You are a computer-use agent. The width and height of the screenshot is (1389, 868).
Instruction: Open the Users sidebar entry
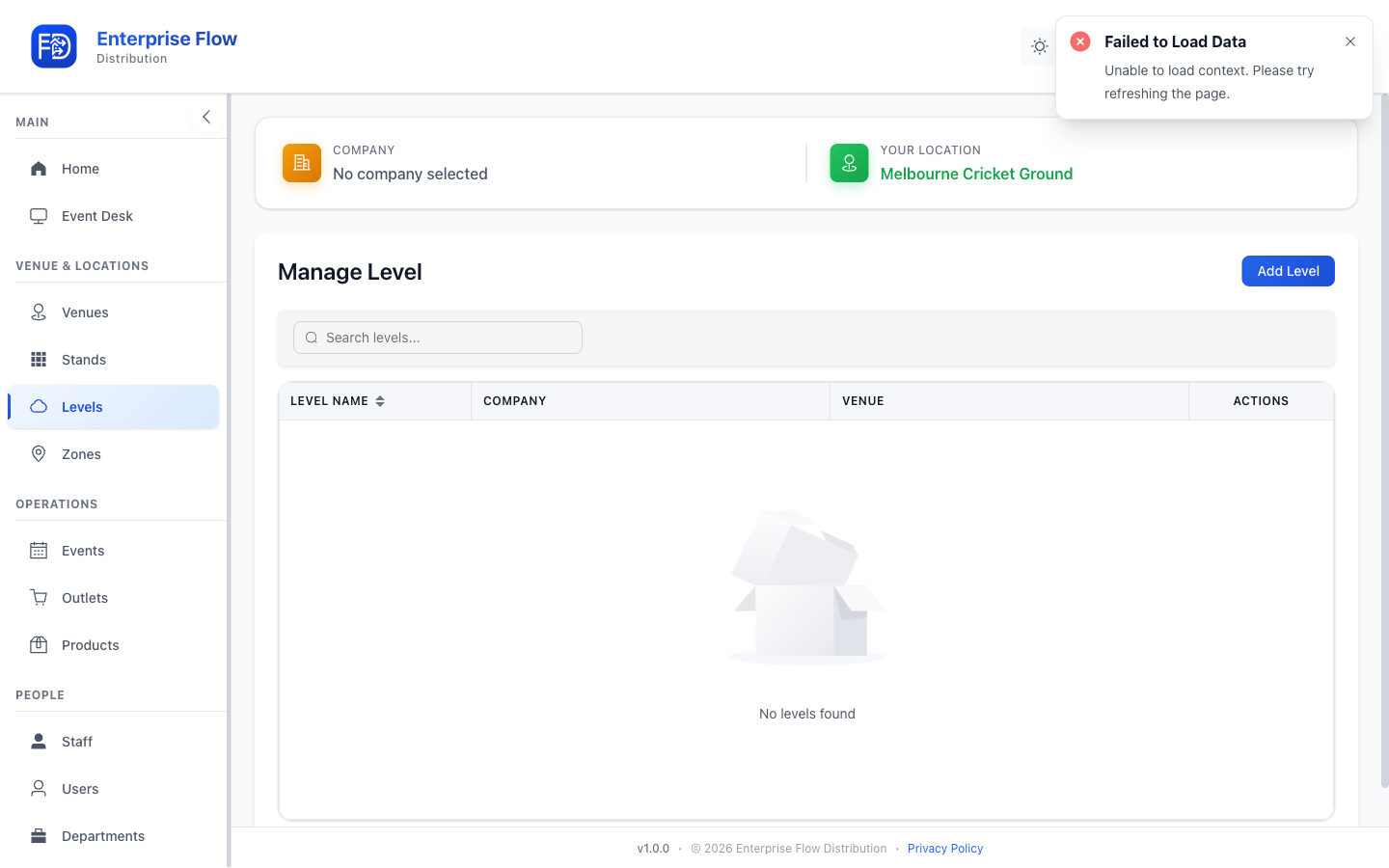pos(114,789)
